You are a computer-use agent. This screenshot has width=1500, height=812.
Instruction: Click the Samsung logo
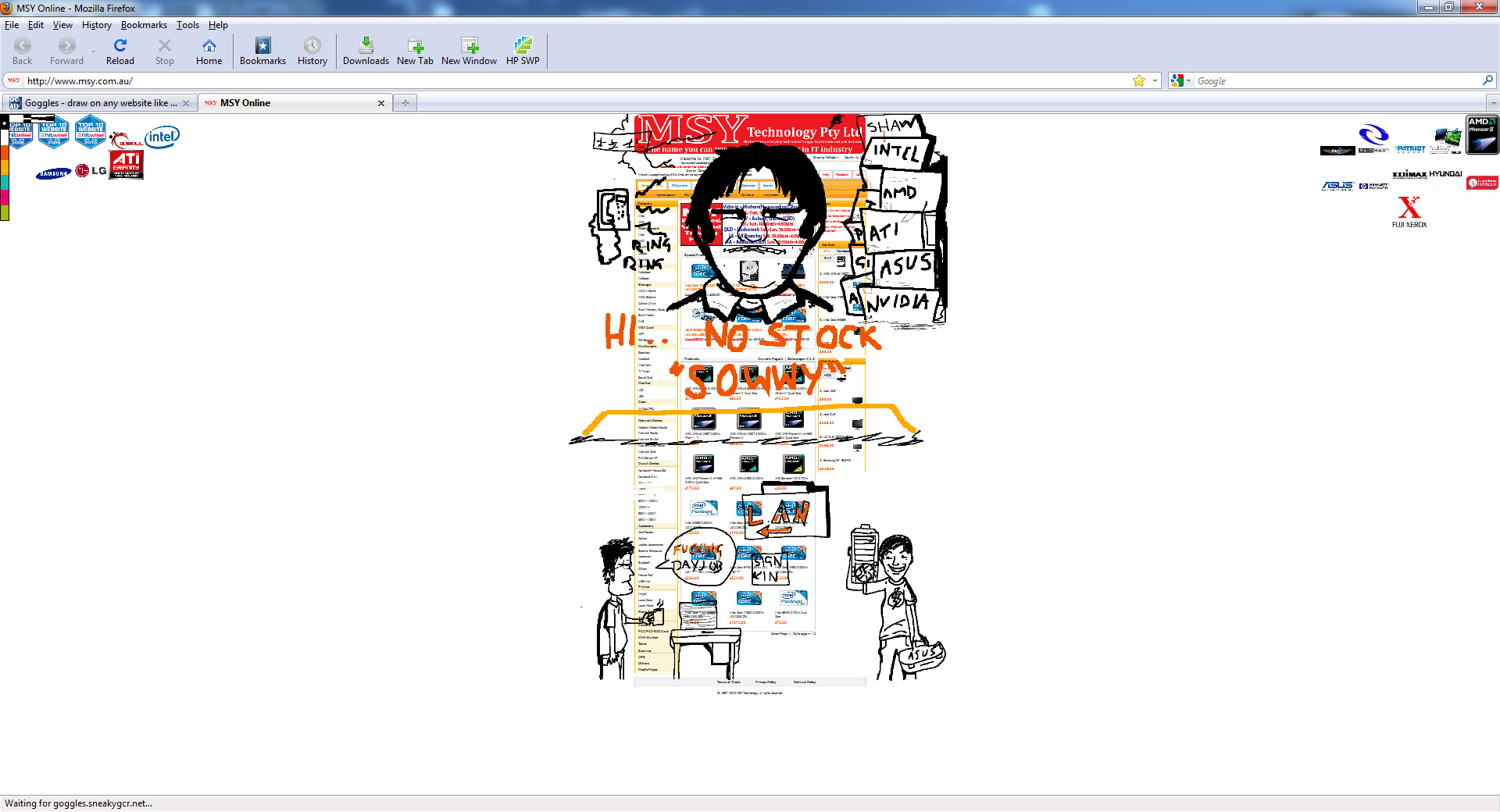click(x=53, y=173)
